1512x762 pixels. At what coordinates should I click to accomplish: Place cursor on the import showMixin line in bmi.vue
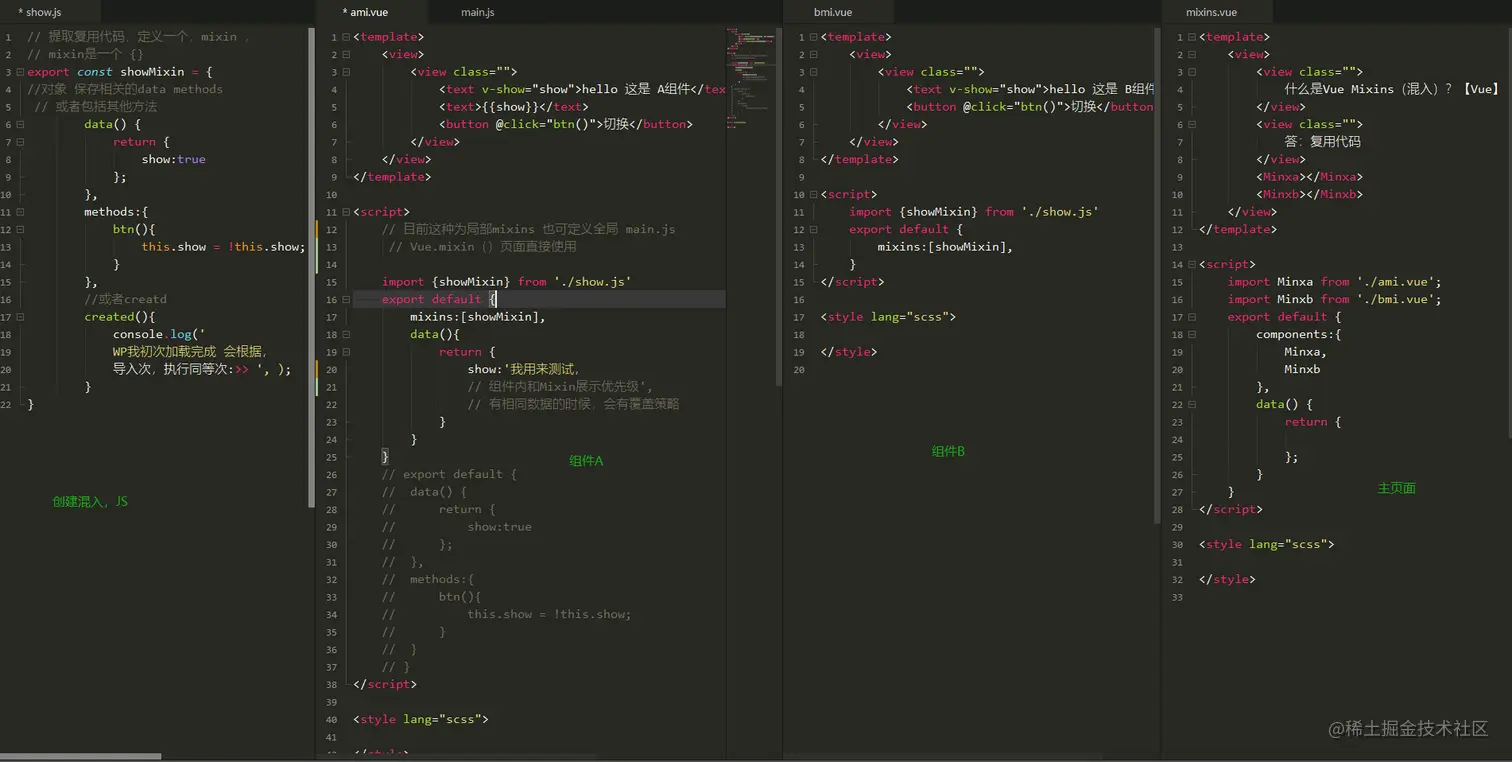coord(974,212)
